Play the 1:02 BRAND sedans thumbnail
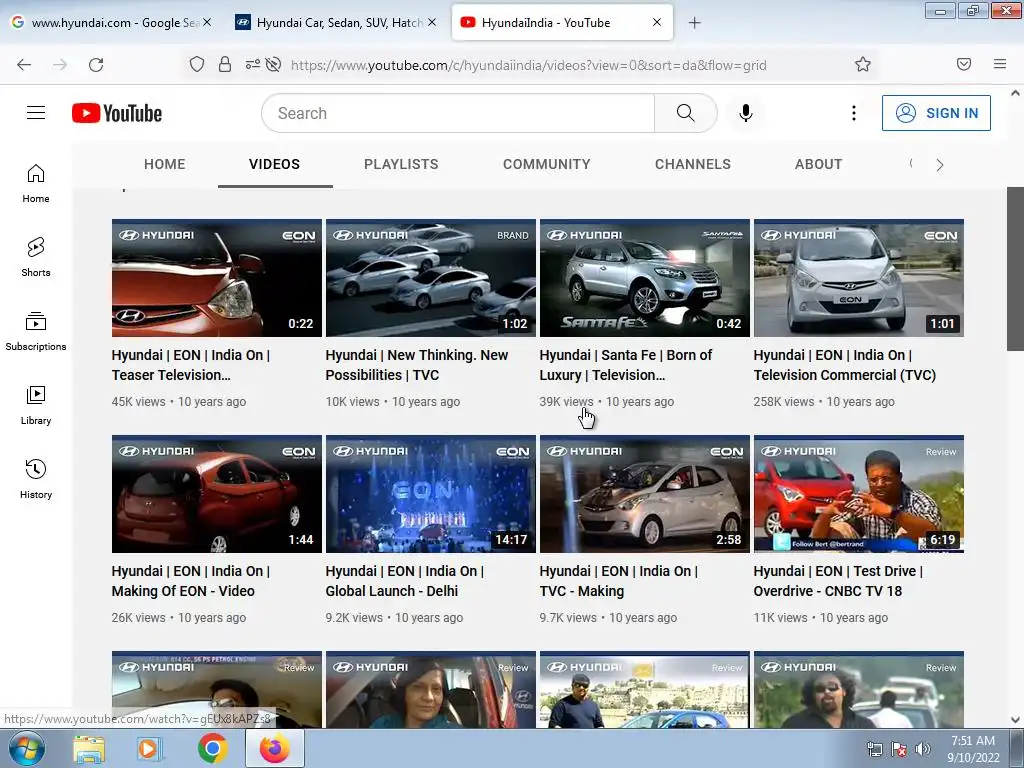 [x=430, y=278]
